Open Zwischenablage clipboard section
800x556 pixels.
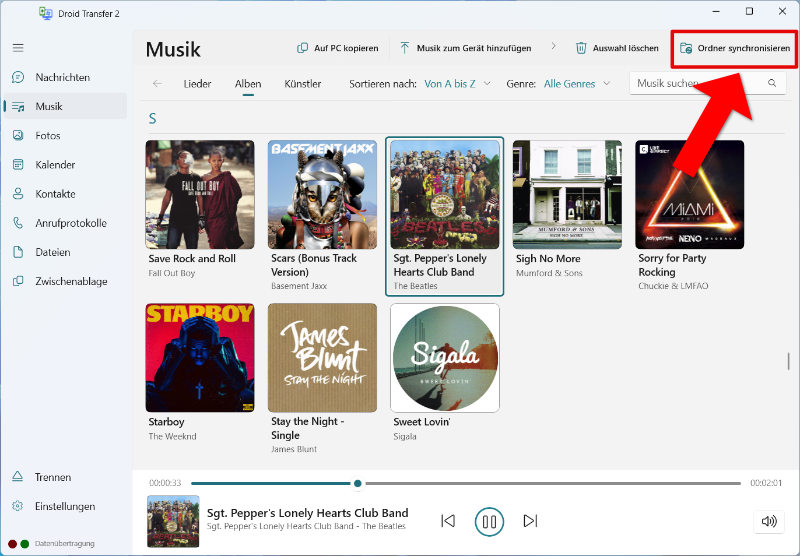tap(65, 281)
